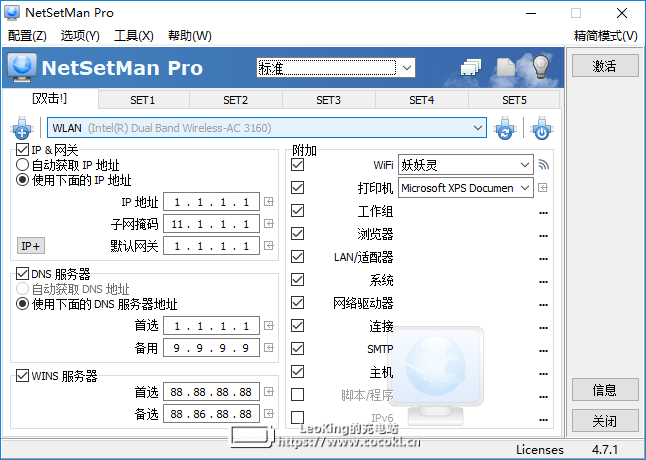Click the 4.7.1 version text
The height and width of the screenshot is (460, 646).
(605, 449)
